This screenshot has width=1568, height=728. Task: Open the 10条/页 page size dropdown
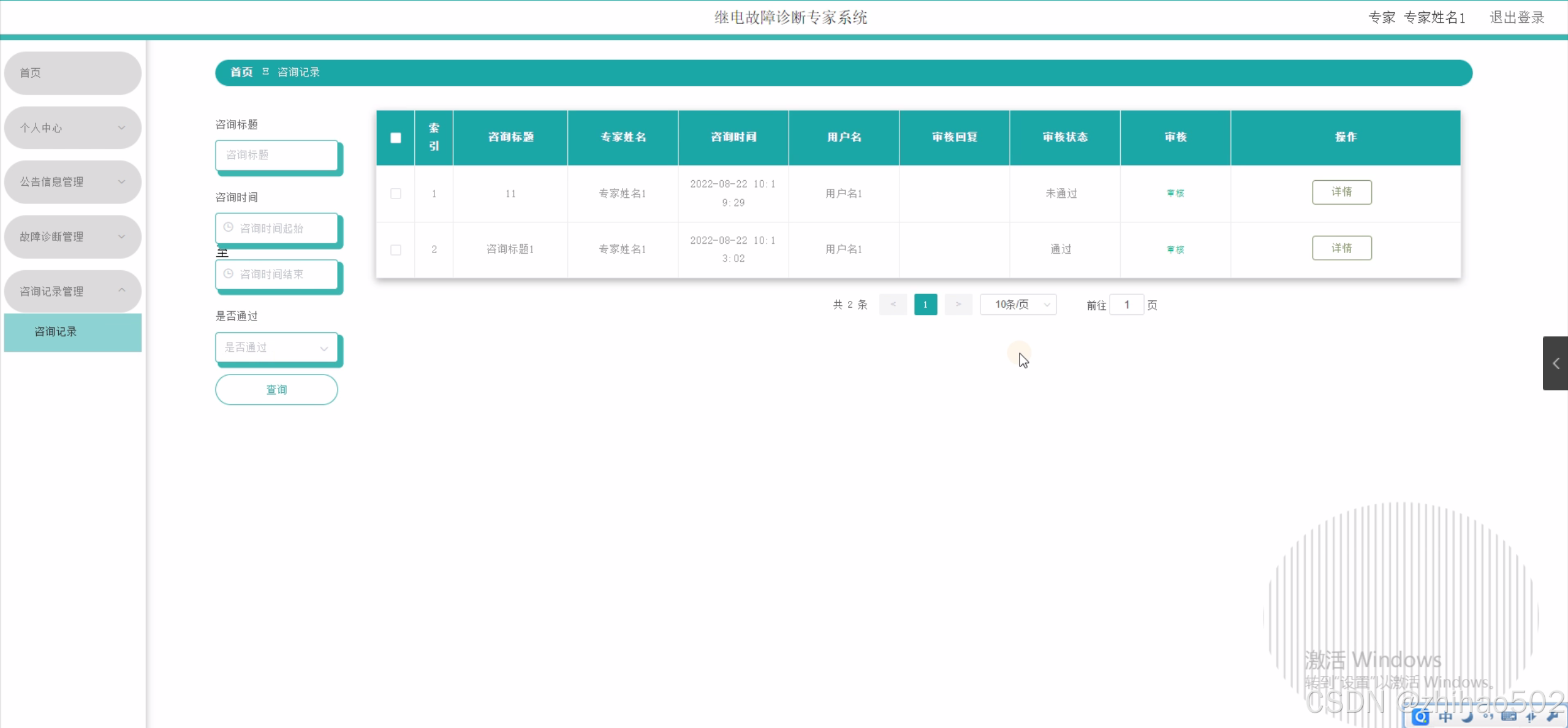[1018, 305]
